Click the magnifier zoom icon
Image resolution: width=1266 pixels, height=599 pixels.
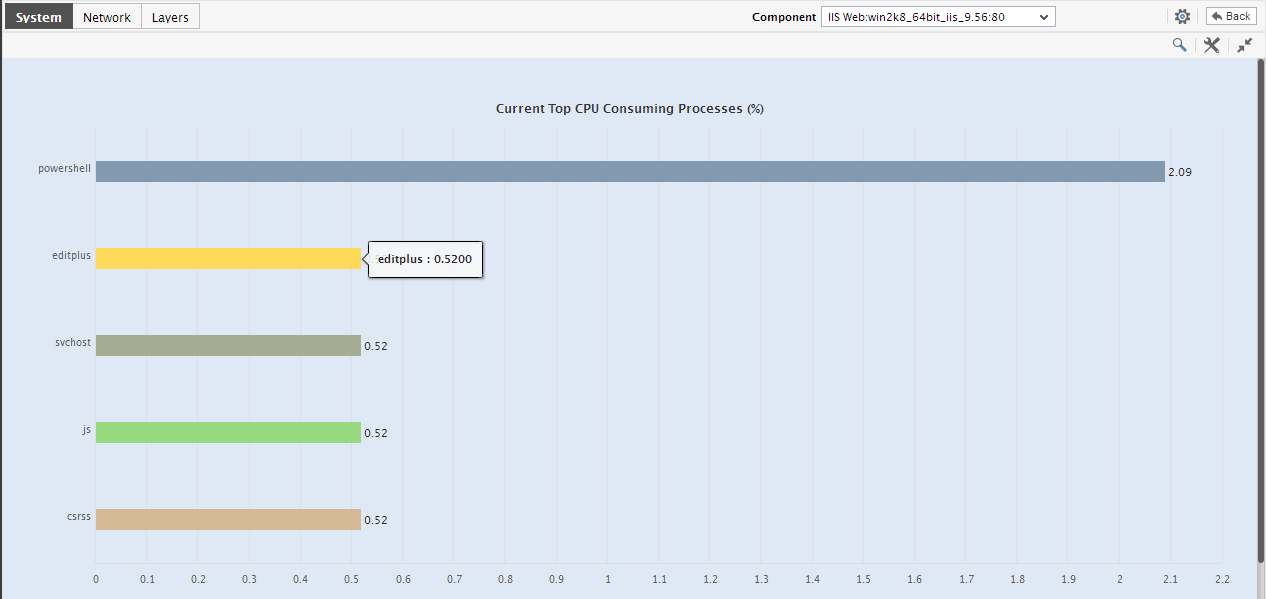[x=1180, y=45]
